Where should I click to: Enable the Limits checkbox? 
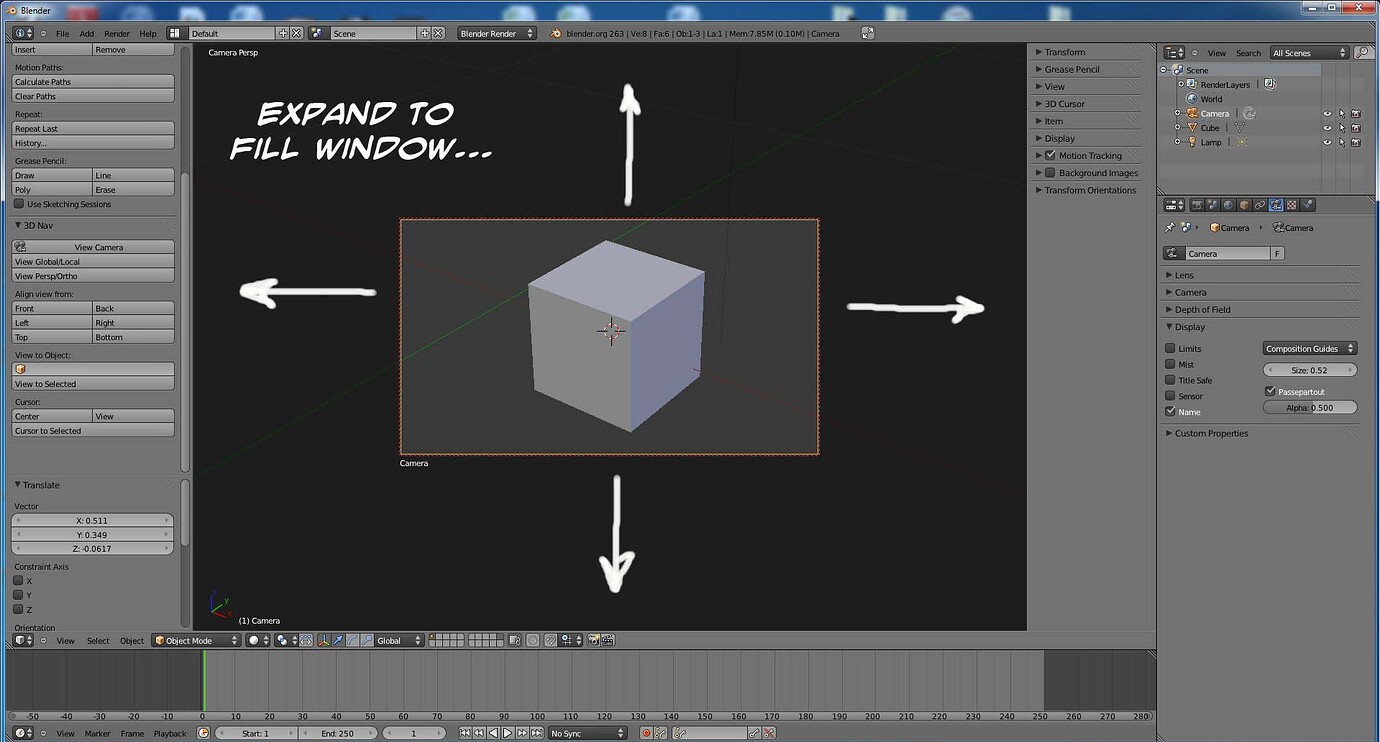[x=1170, y=348]
